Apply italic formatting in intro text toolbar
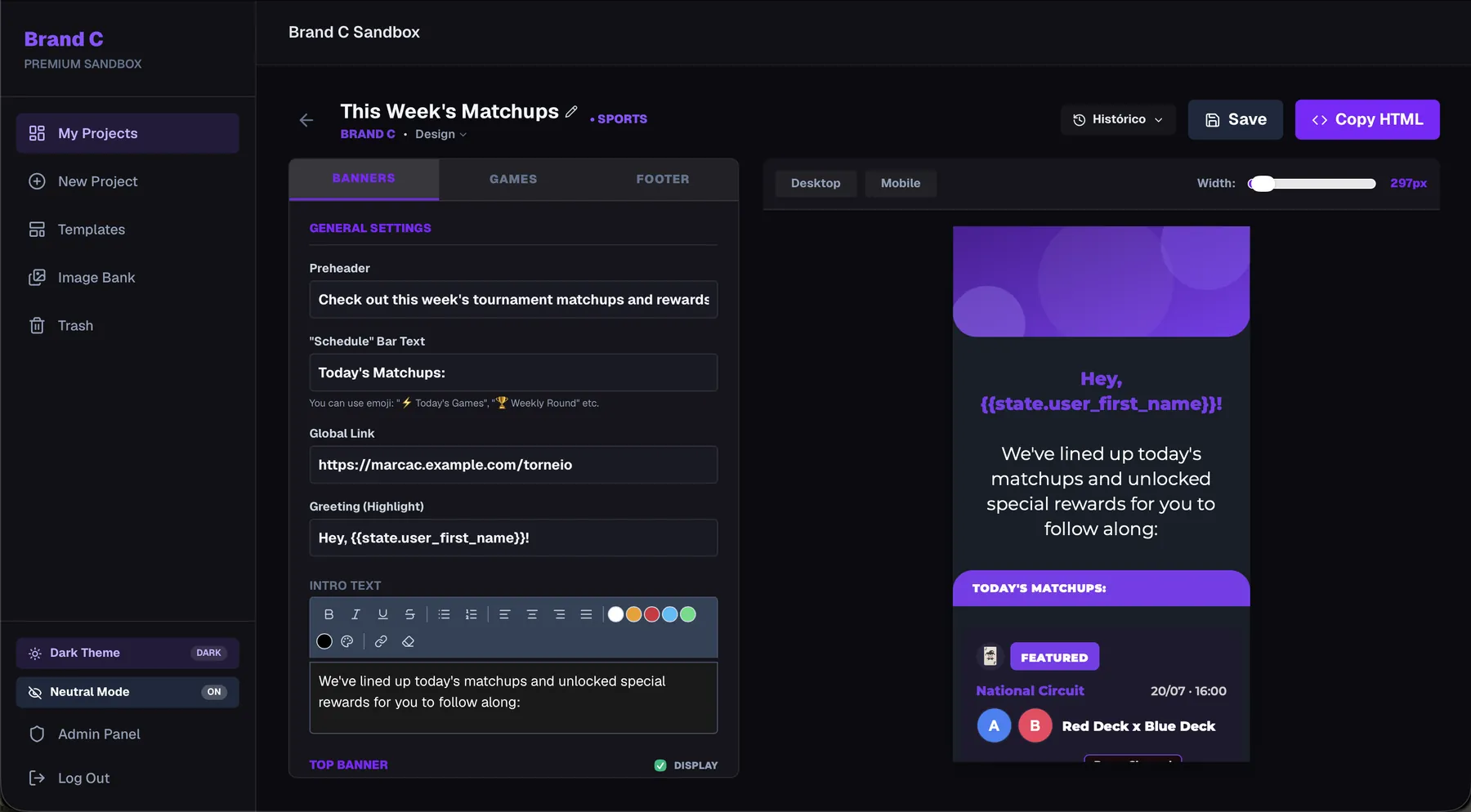 [355, 614]
